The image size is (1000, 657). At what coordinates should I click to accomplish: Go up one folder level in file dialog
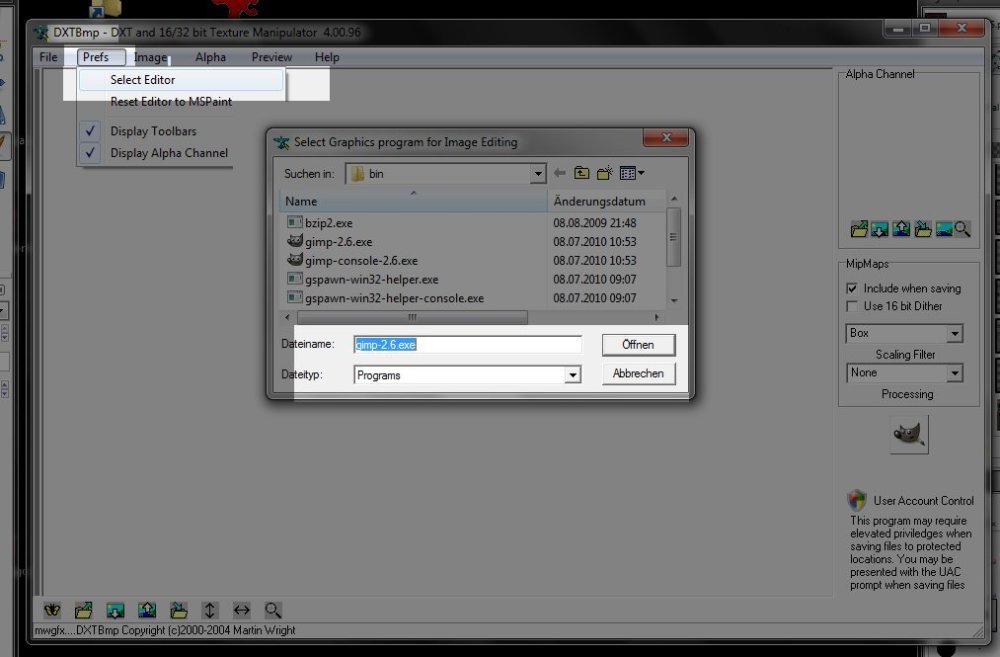[x=582, y=173]
